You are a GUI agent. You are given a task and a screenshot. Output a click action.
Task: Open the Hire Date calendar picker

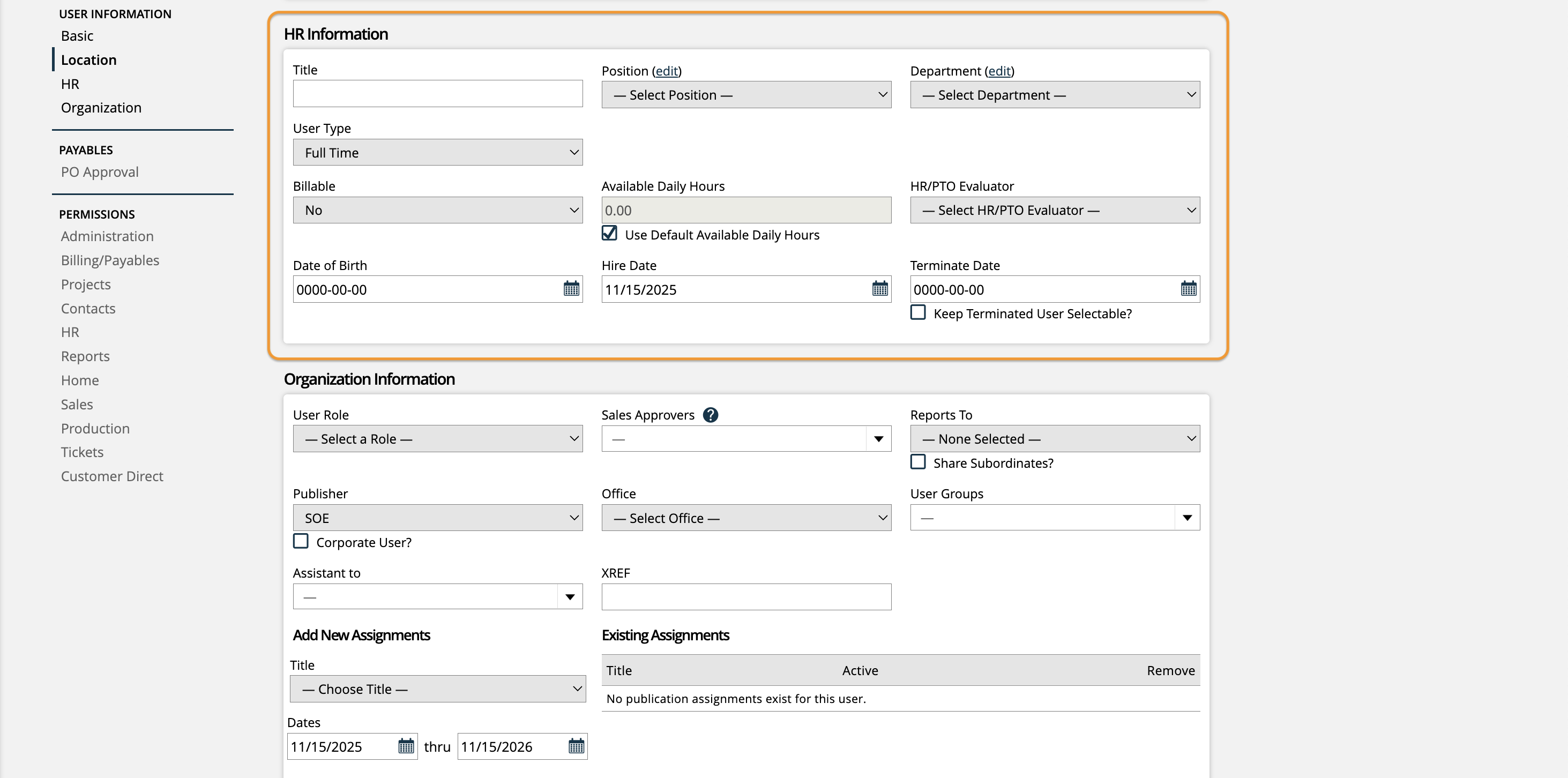[879, 289]
